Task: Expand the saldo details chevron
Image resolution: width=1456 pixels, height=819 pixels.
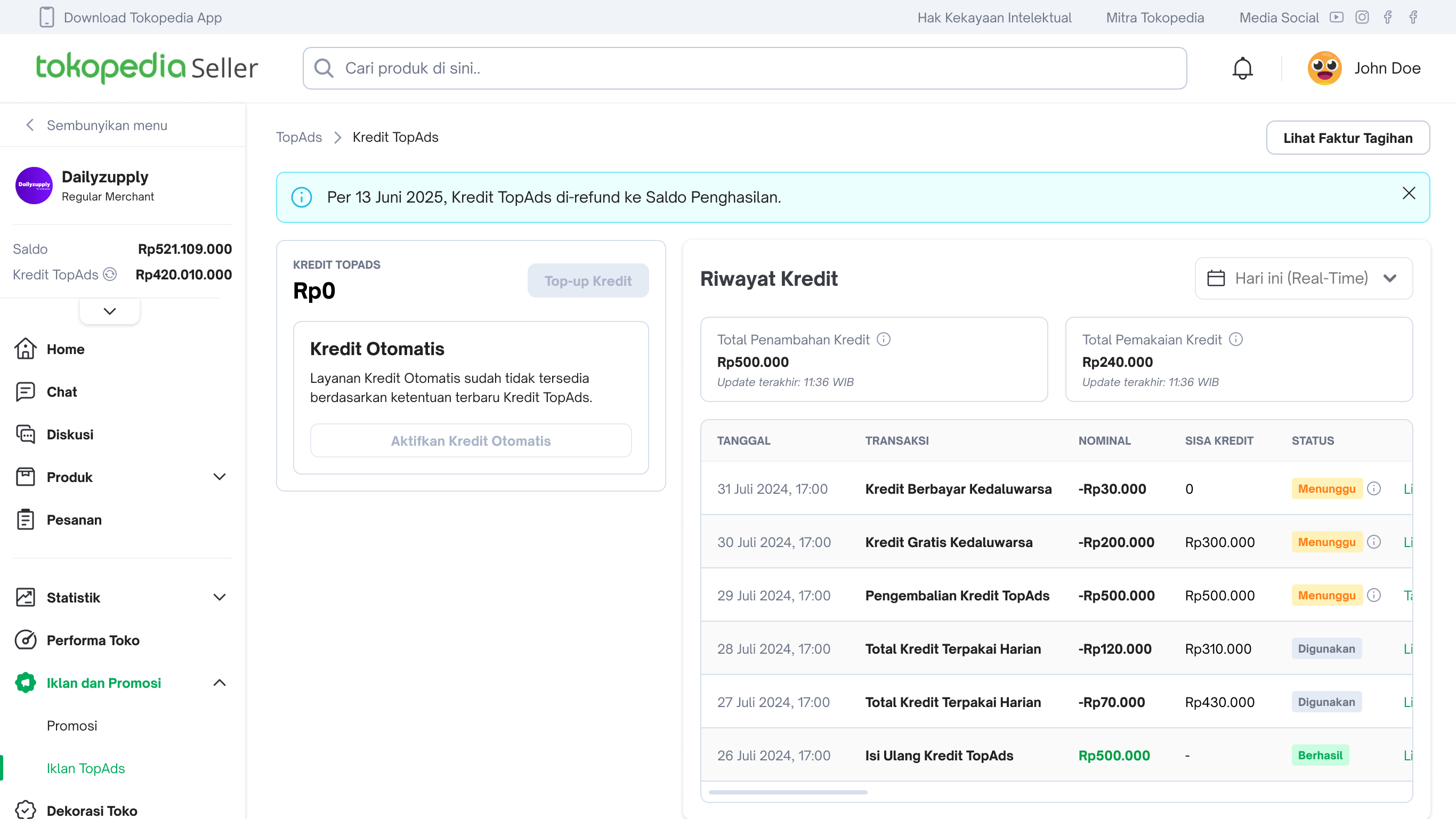Action: click(x=110, y=311)
